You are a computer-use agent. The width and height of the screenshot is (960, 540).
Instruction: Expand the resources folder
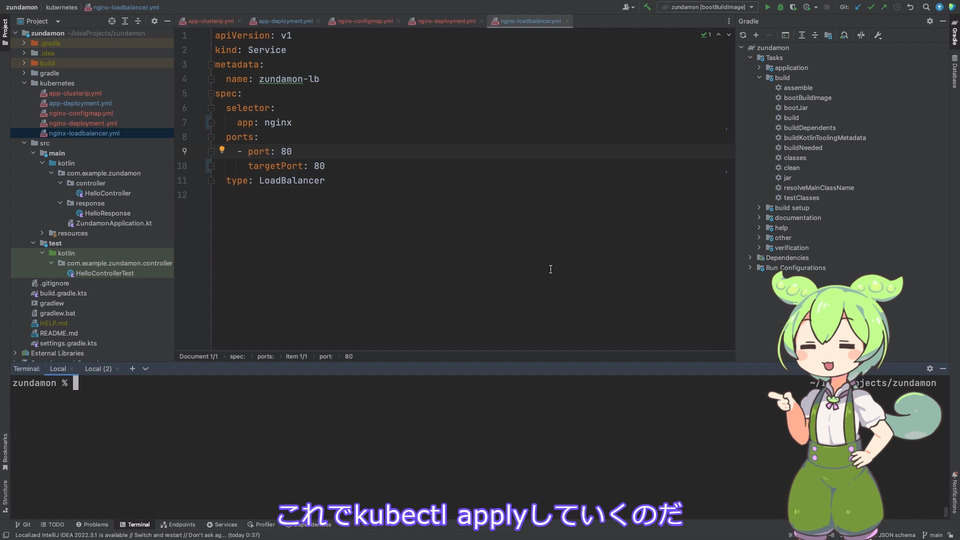pos(42,233)
